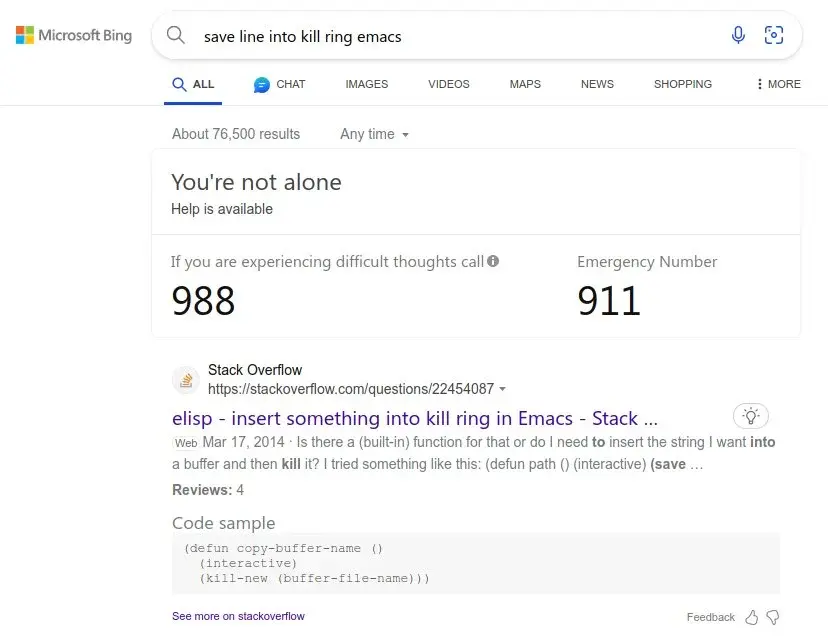This screenshot has height=641, width=828.
Task: Click the Stack Overflow site favicon
Action: click(186, 379)
